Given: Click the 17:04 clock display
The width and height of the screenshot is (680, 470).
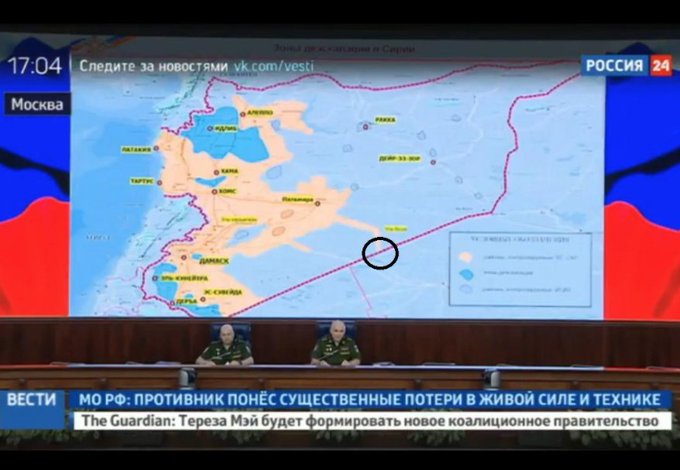Looking at the screenshot, I should click(35, 67).
